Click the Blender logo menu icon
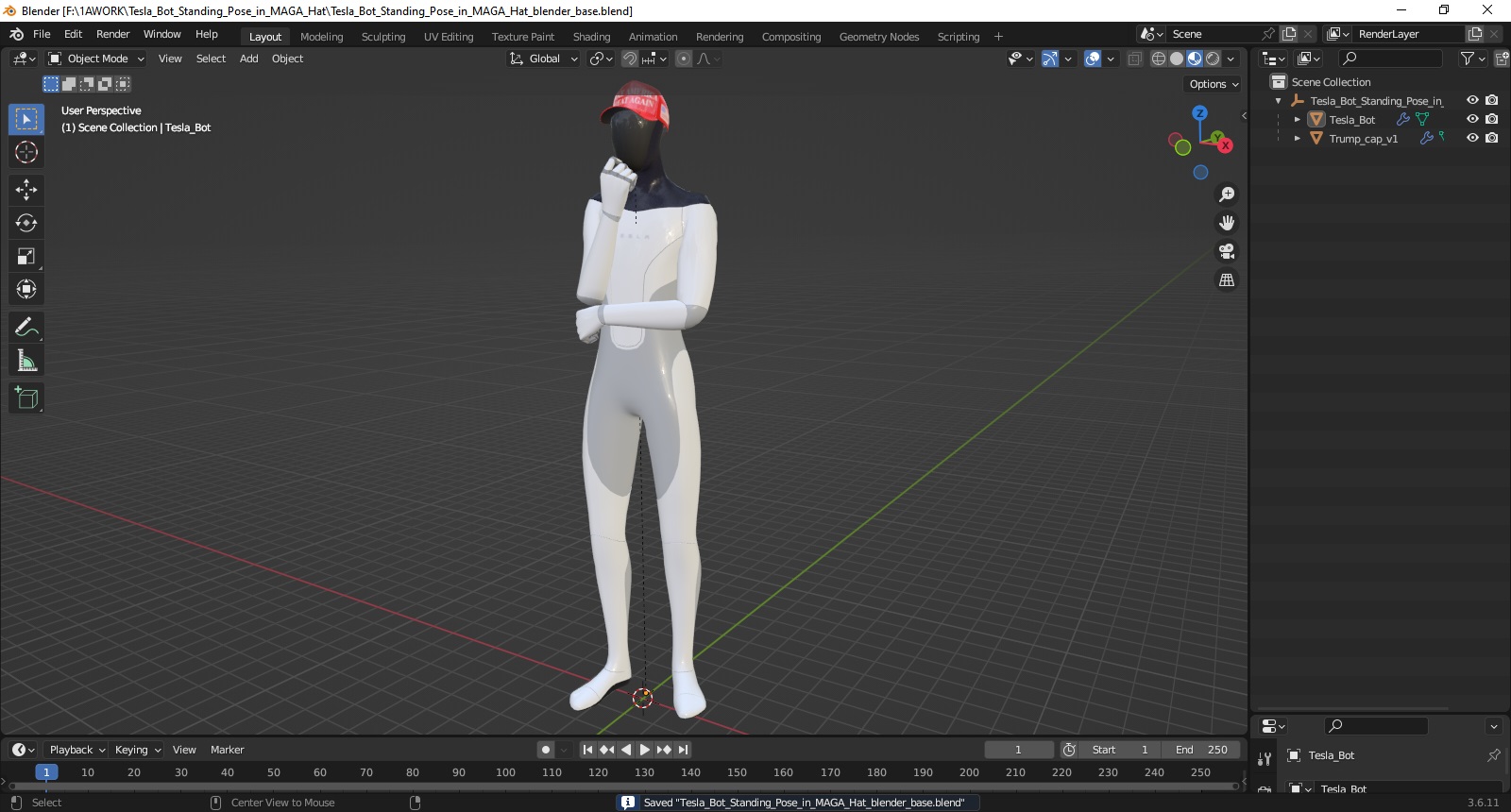Viewport: 1511px width, 812px height. pyautogui.click(x=16, y=34)
